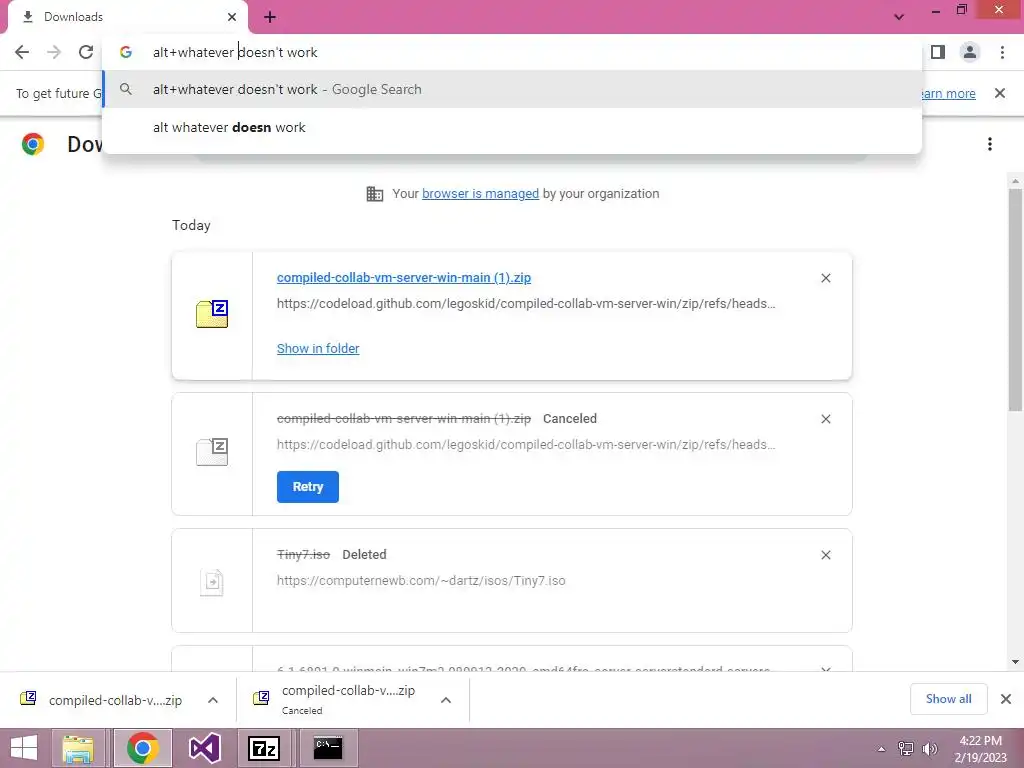This screenshot has height=768, width=1024.
Task: Follow the Learn more link in the info bar
Action: coord(948,93)
